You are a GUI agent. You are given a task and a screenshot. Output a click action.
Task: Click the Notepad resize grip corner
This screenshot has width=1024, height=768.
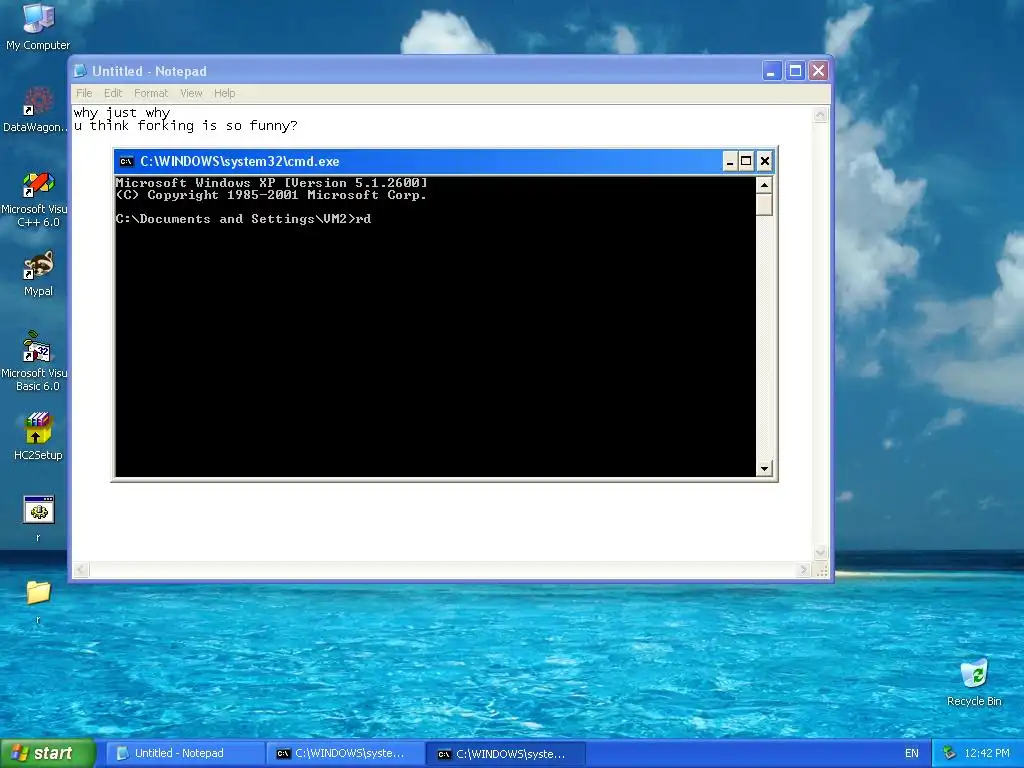tap(822, 571)
